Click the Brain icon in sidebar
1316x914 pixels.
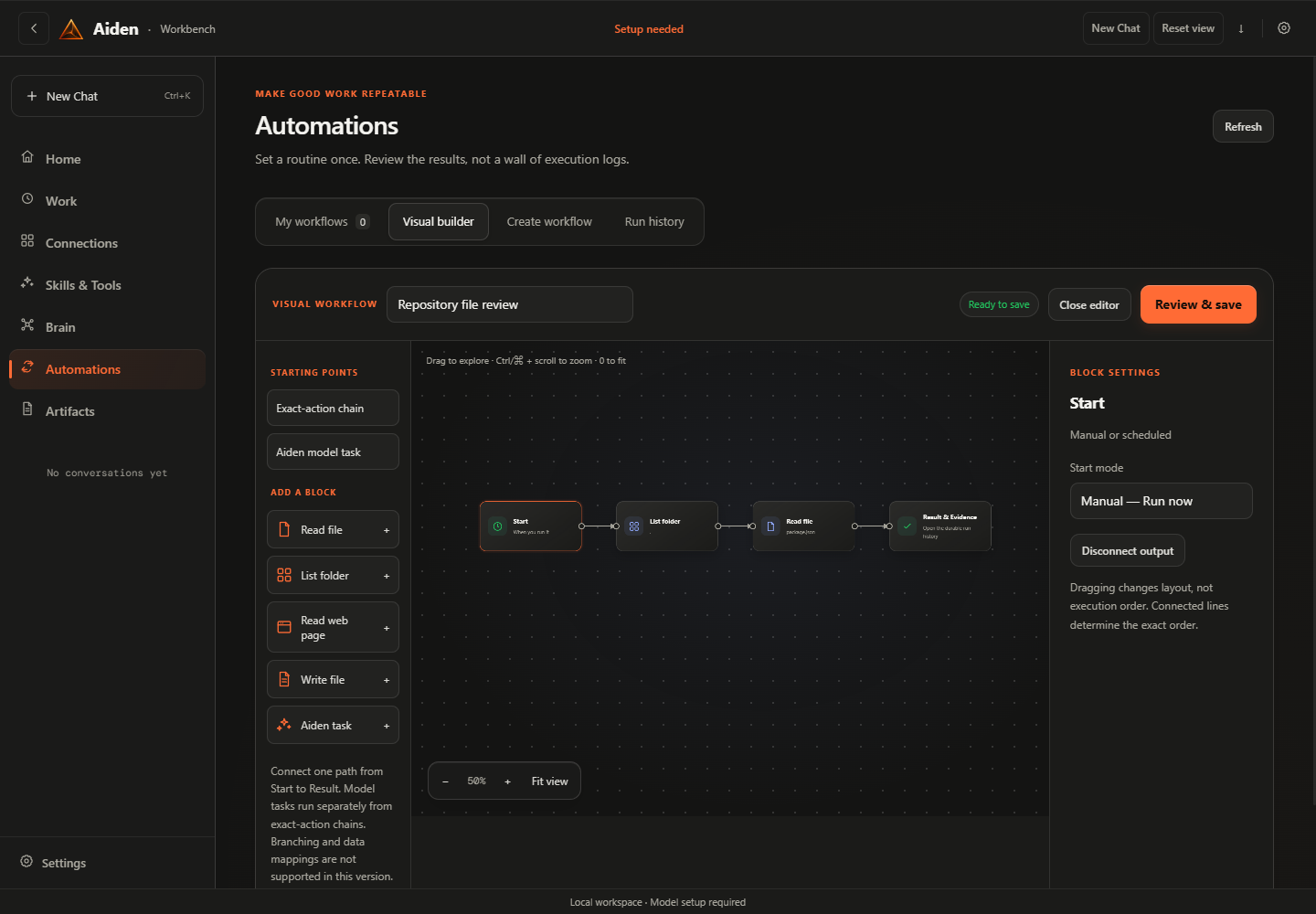pyautogui.click(x=27, y=324)
